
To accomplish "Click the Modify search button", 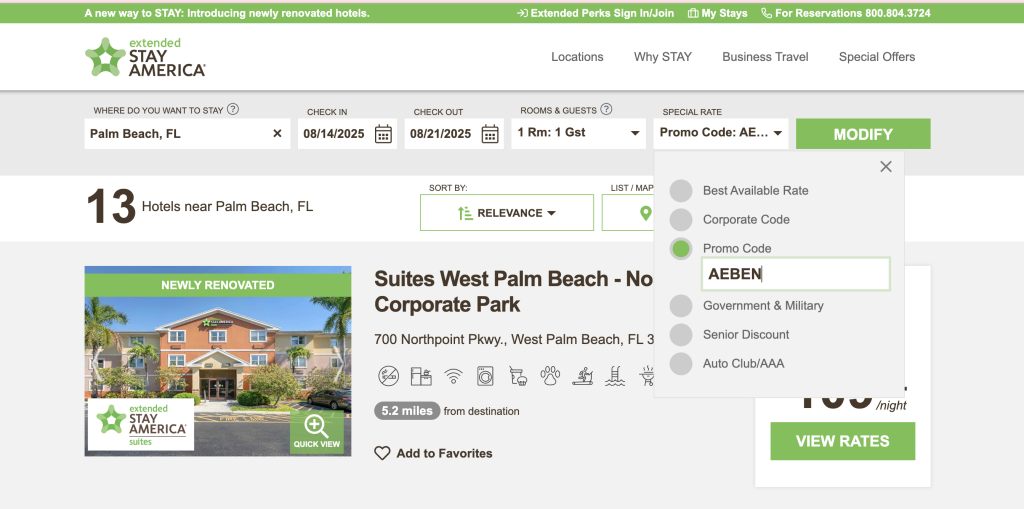I will tap(863, 134).
